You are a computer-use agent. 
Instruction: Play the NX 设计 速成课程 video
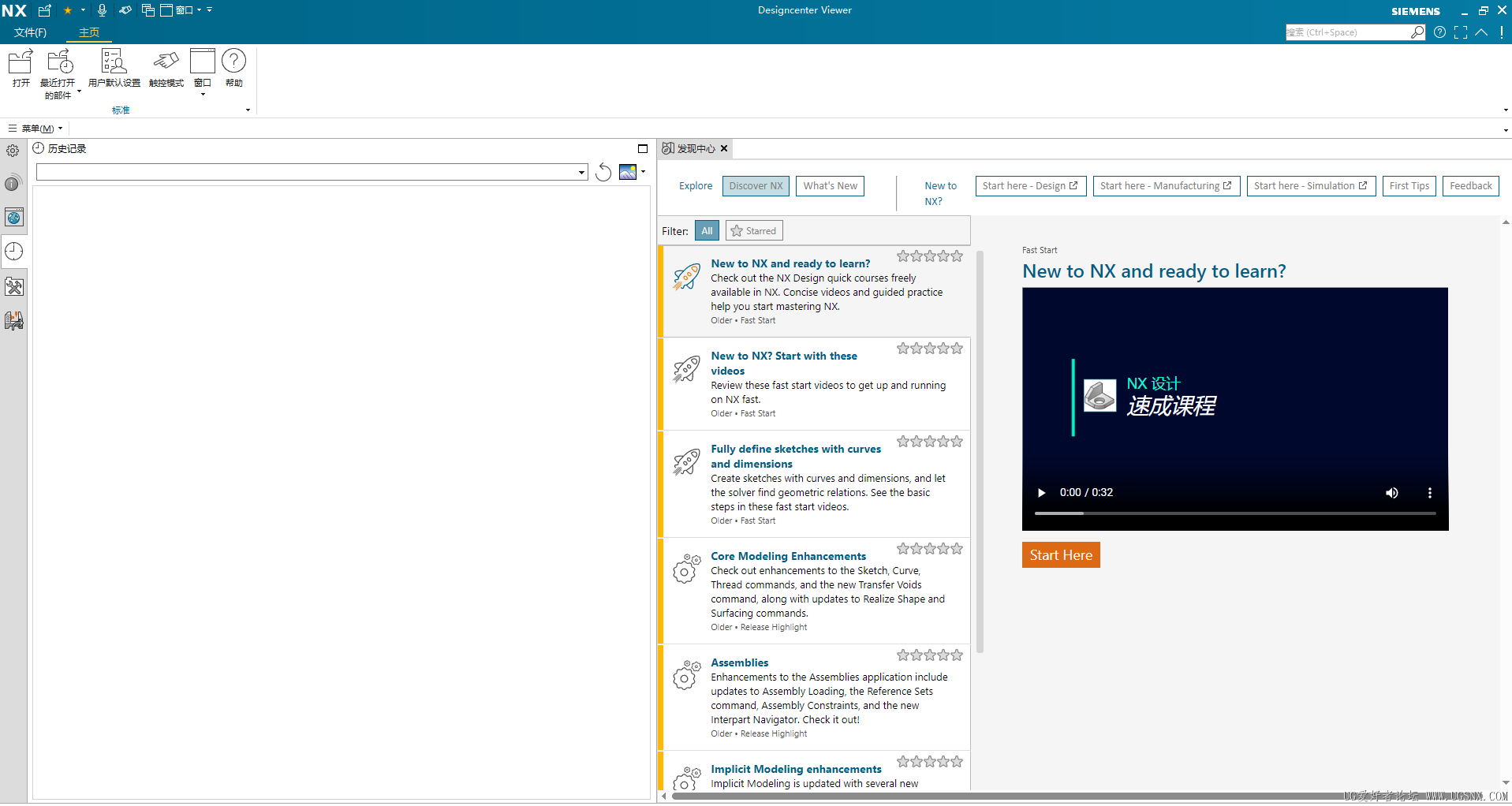coord(1041,493)
